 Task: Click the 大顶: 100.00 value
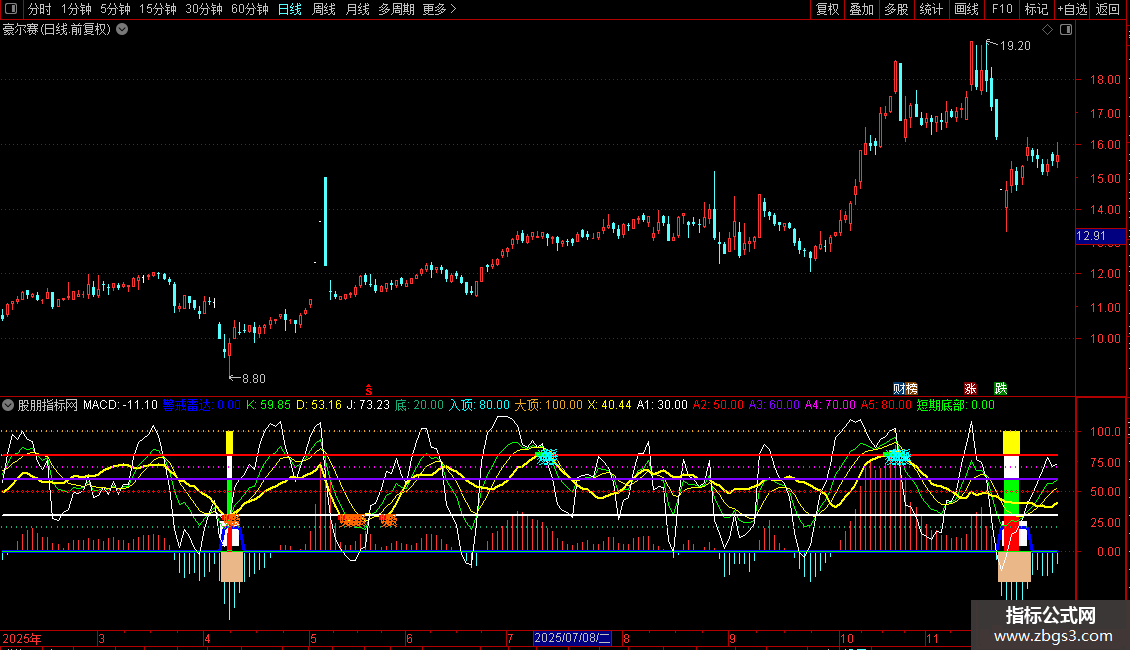click(548, 405)
